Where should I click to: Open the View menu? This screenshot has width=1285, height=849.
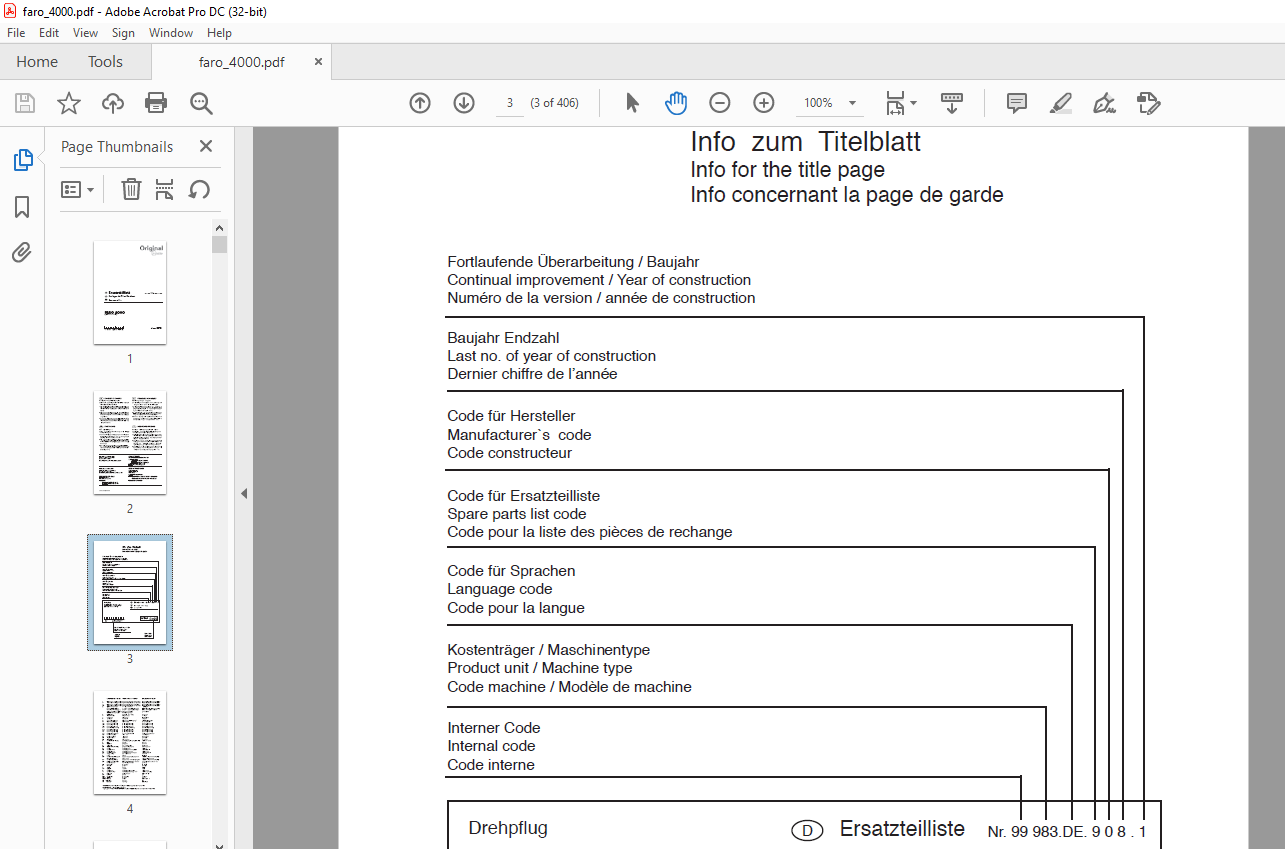tap(86, 33)
